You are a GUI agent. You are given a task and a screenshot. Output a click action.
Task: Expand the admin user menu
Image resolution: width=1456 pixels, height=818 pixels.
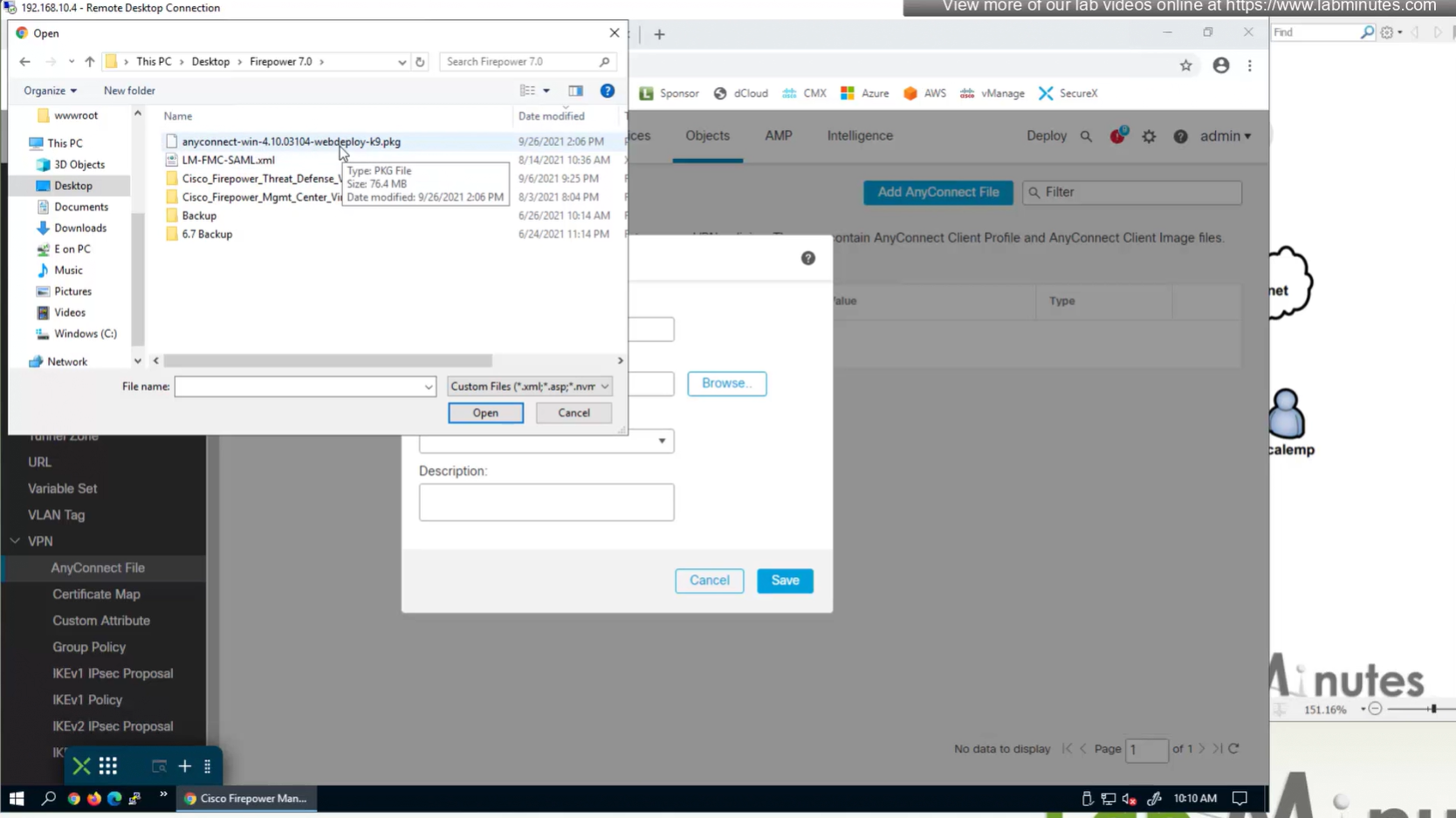1225,136
